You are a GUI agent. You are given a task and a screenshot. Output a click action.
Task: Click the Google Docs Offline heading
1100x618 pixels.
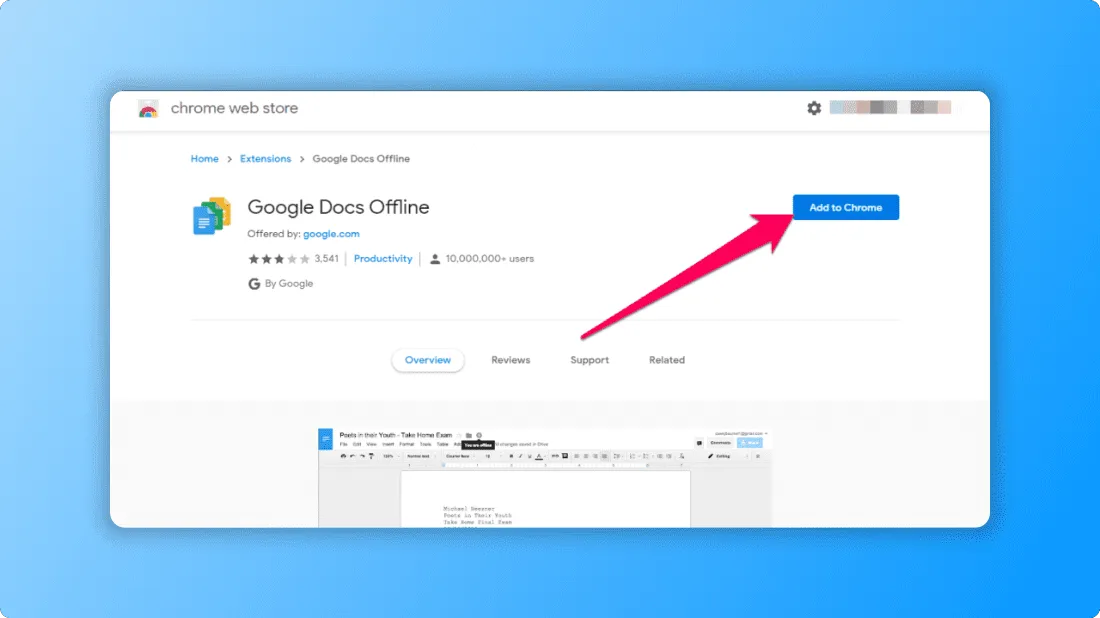[338, 207]
